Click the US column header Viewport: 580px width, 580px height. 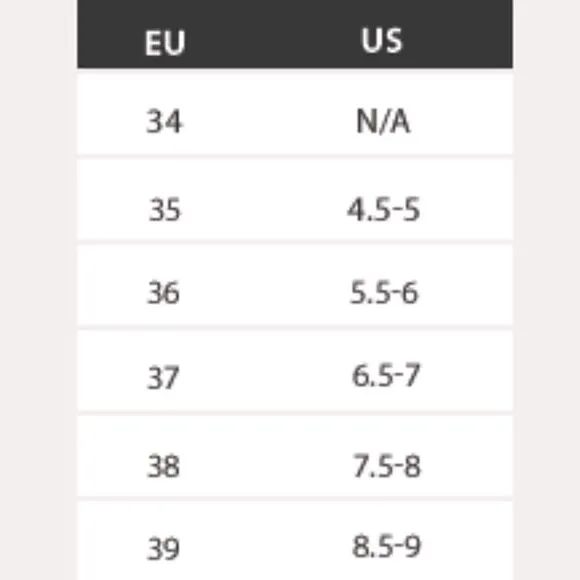click(382, 40)
